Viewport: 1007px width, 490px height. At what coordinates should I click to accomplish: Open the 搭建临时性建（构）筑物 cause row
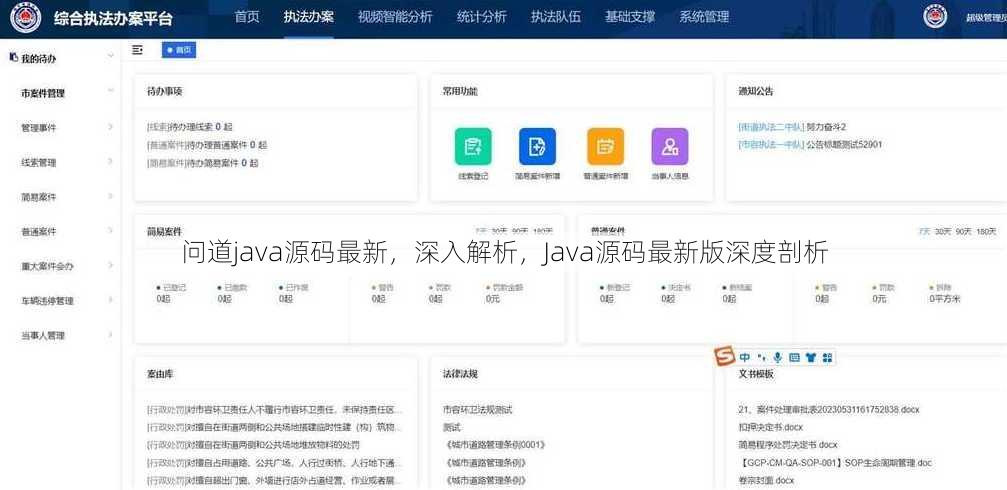[x=275, y=427]
